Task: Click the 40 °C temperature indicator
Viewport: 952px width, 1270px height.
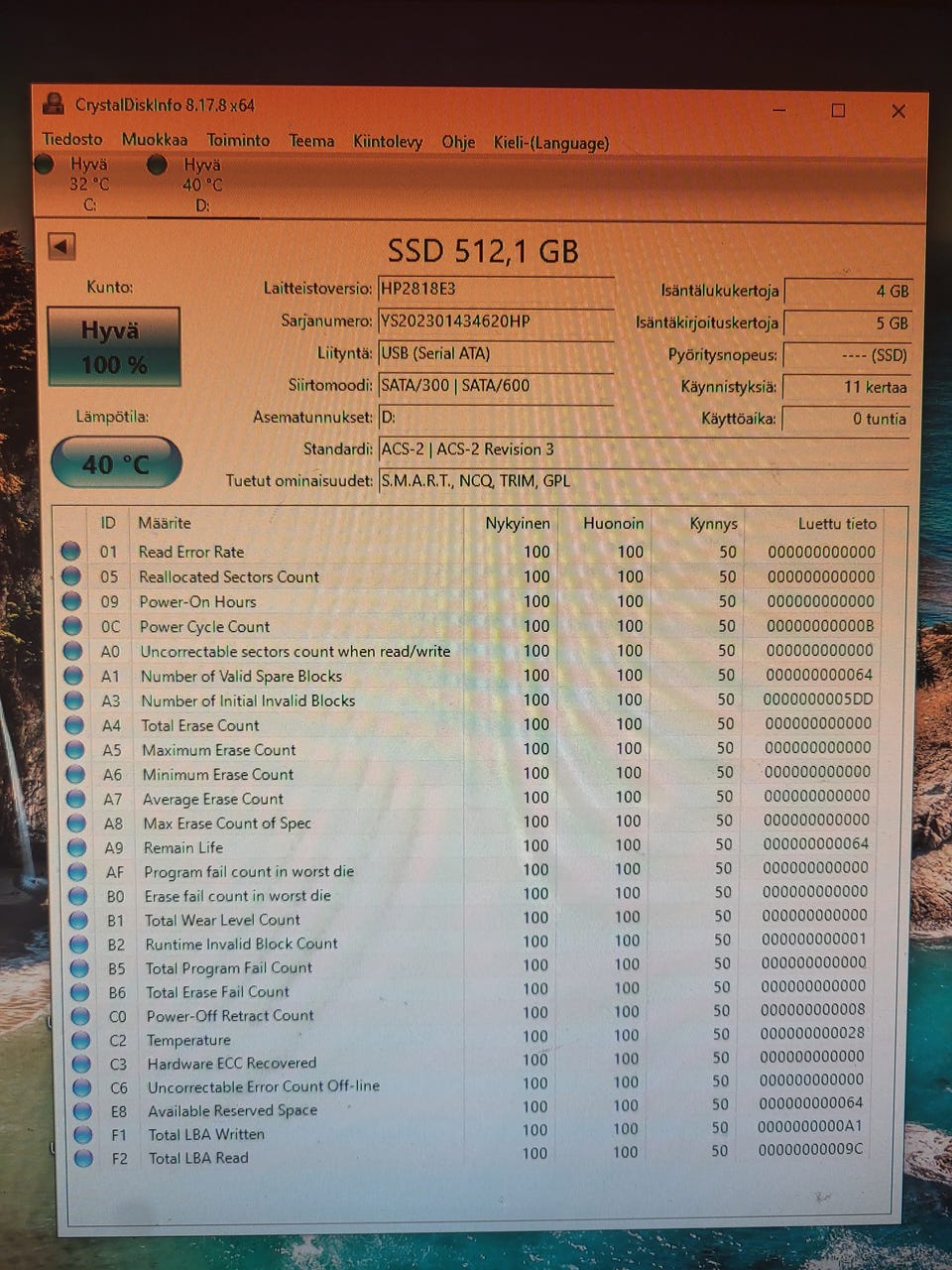Action: tap(116, 463)
